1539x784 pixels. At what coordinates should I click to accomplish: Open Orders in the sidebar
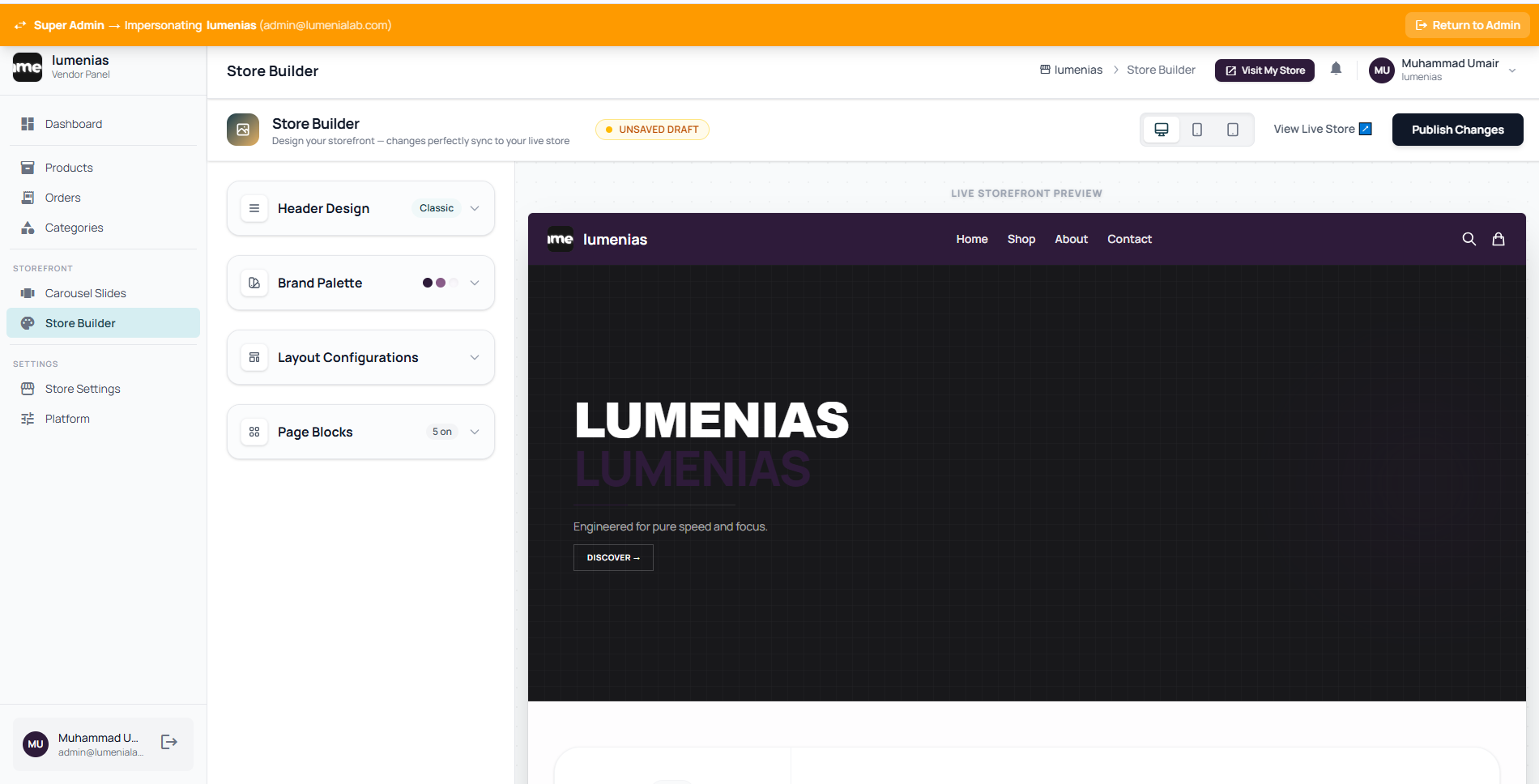point(103,198)
